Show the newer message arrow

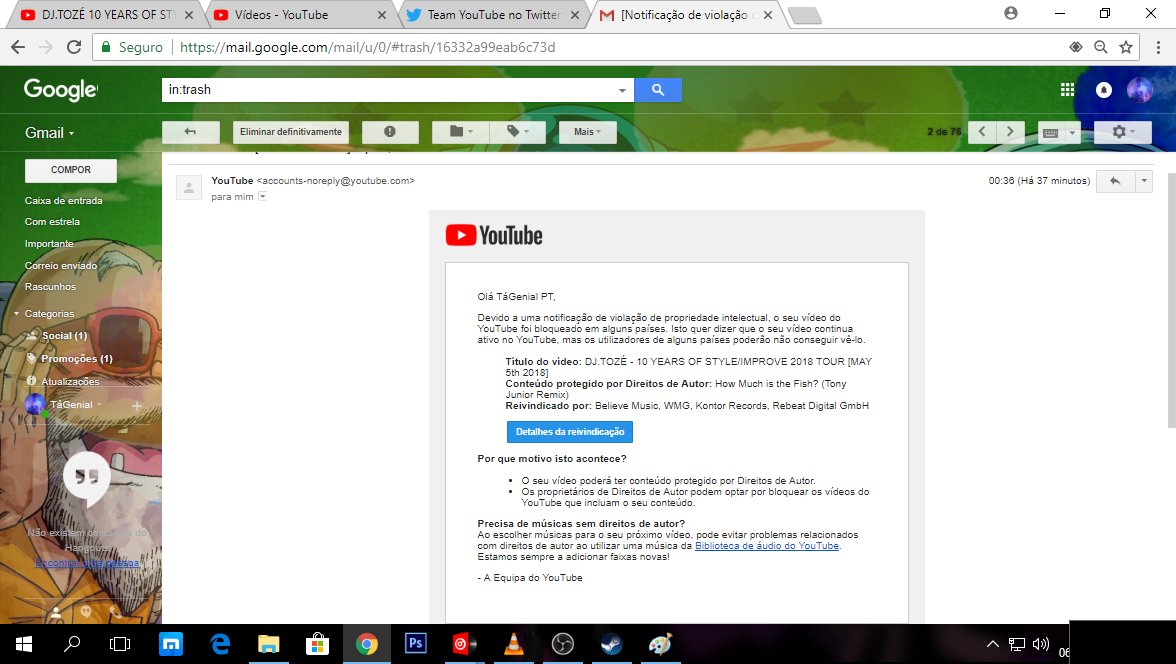point(982,132)
